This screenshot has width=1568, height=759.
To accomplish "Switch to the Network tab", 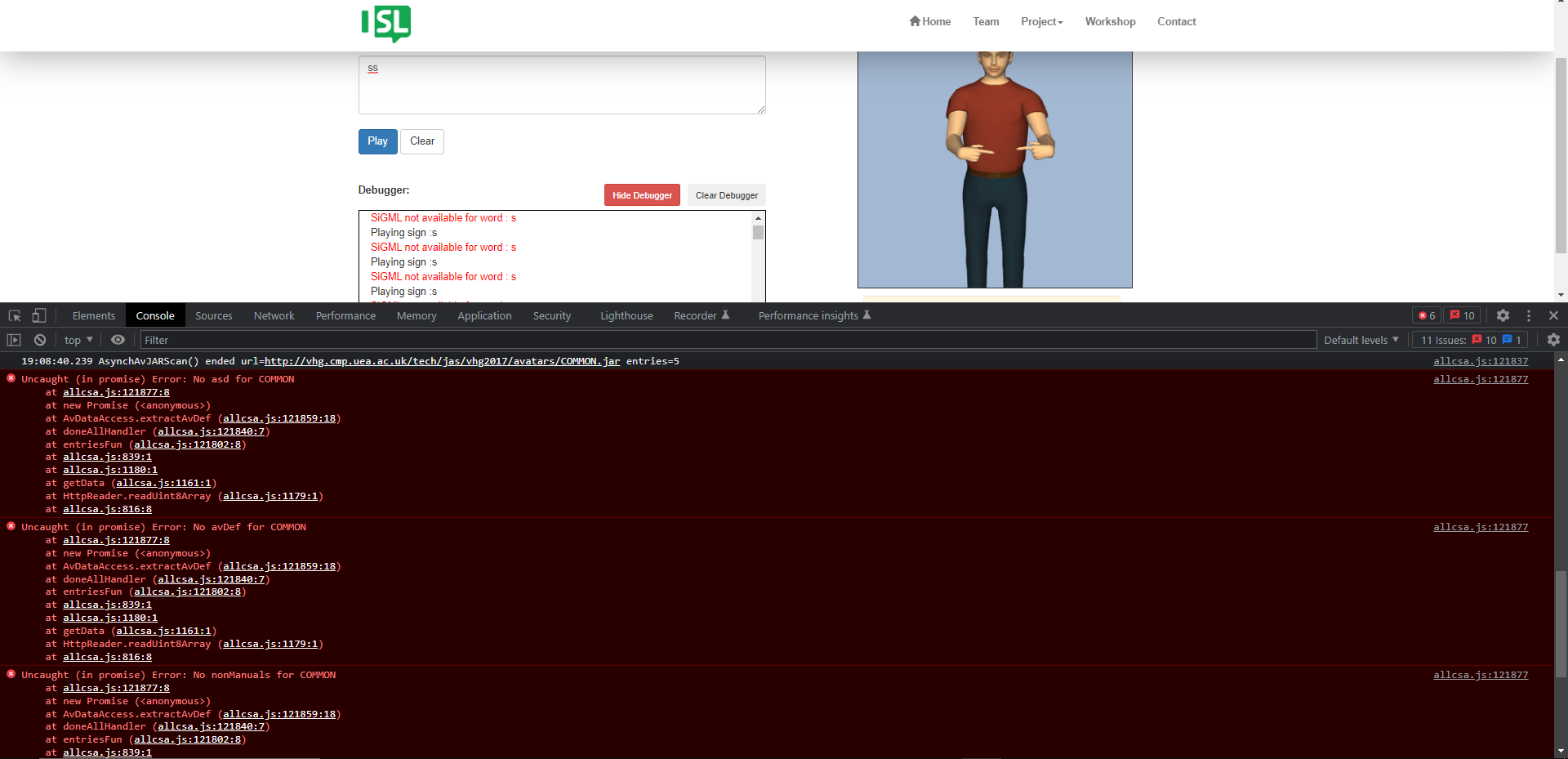I will click(274, 315).
